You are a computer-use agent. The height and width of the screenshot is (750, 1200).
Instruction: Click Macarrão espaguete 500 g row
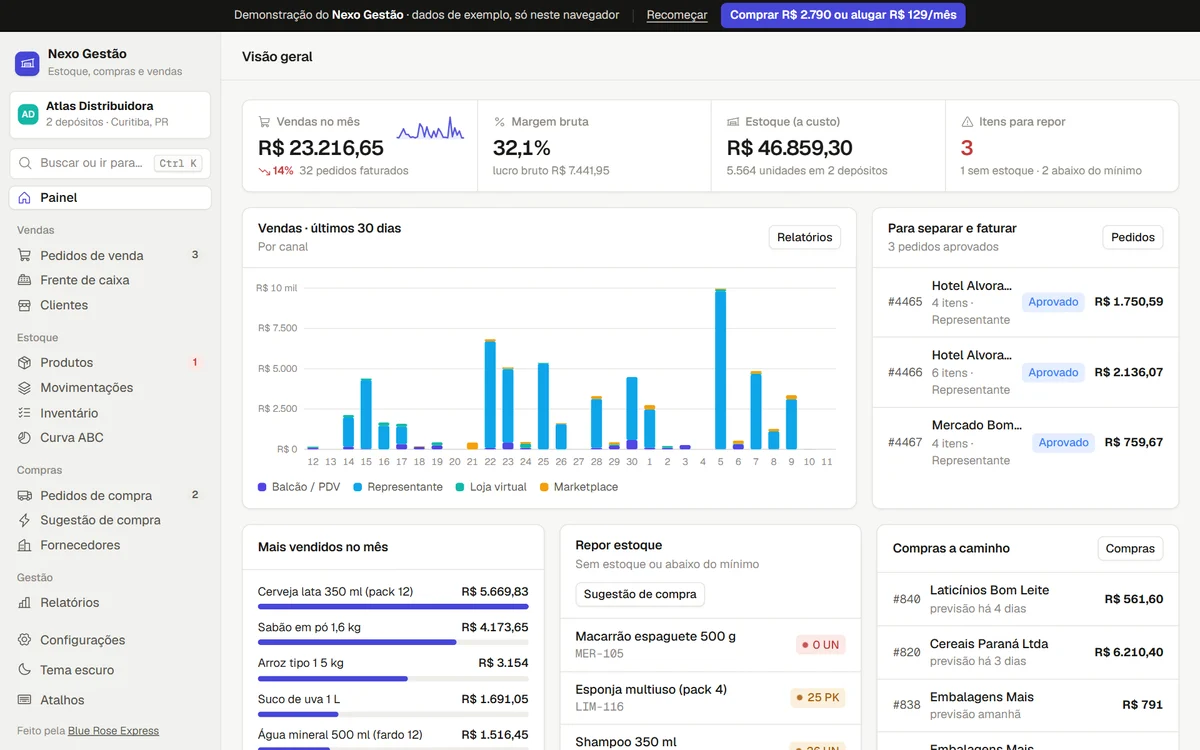coord(710,645)
